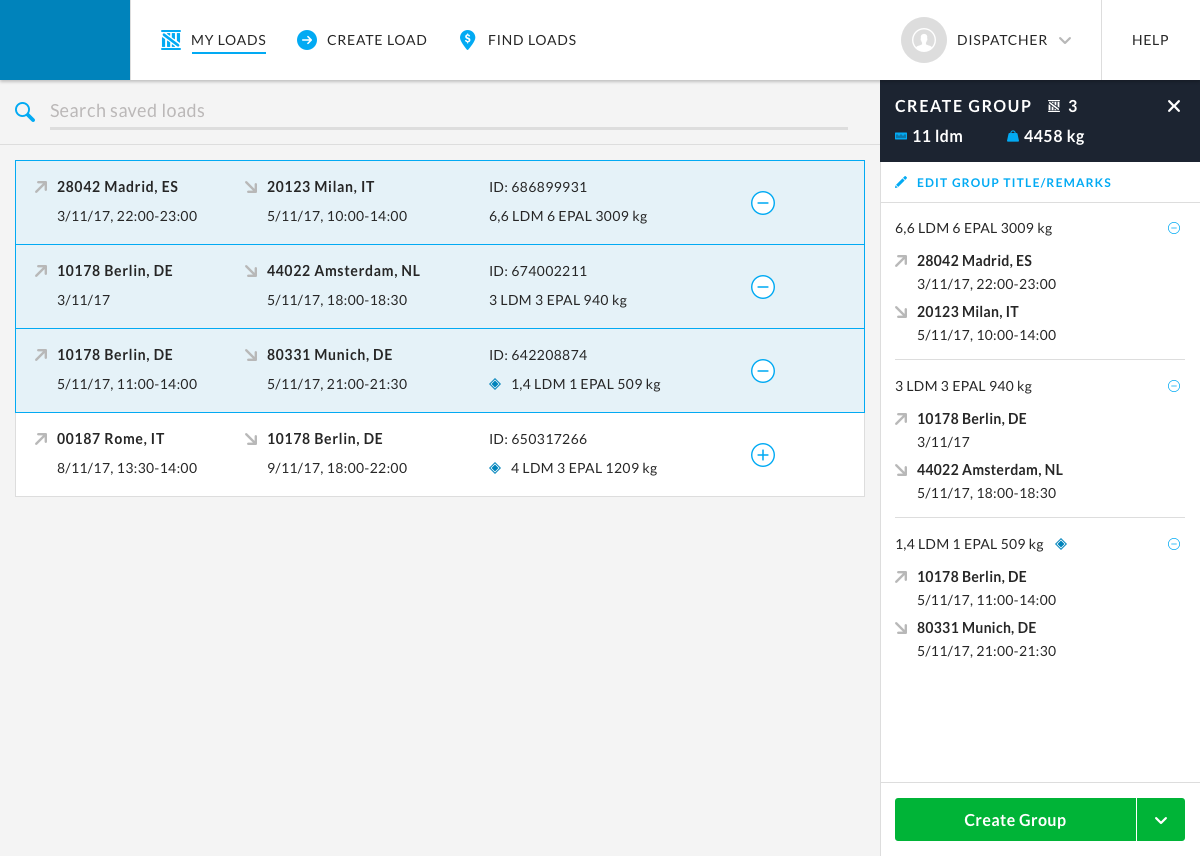Click the load count icon in the group header
This screenshot has height=856, width=1200.
click(x=1053, y=106)
